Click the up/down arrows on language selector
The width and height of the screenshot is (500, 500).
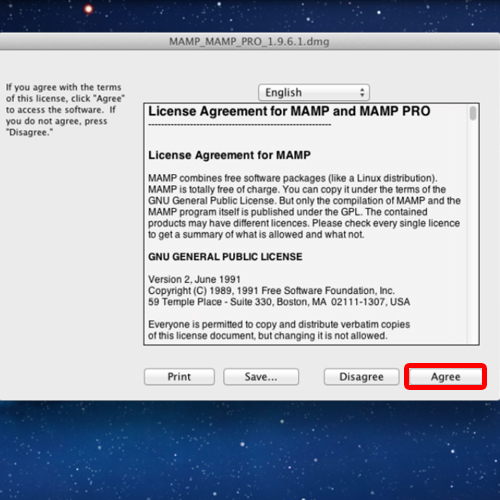362,92
